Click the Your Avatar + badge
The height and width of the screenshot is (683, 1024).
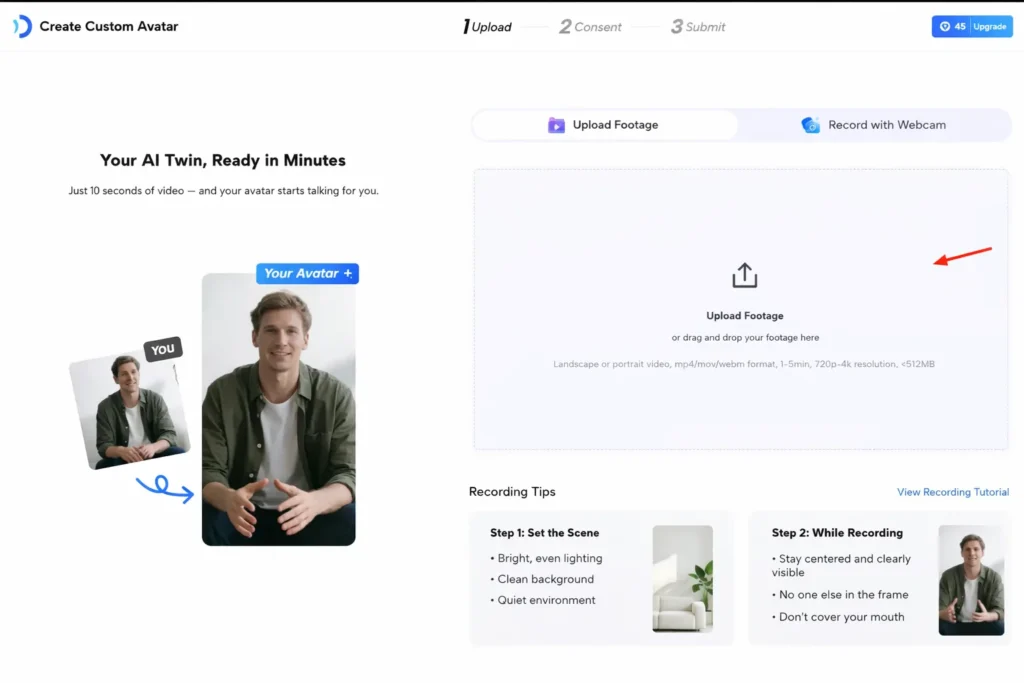[x=307, y=273]
